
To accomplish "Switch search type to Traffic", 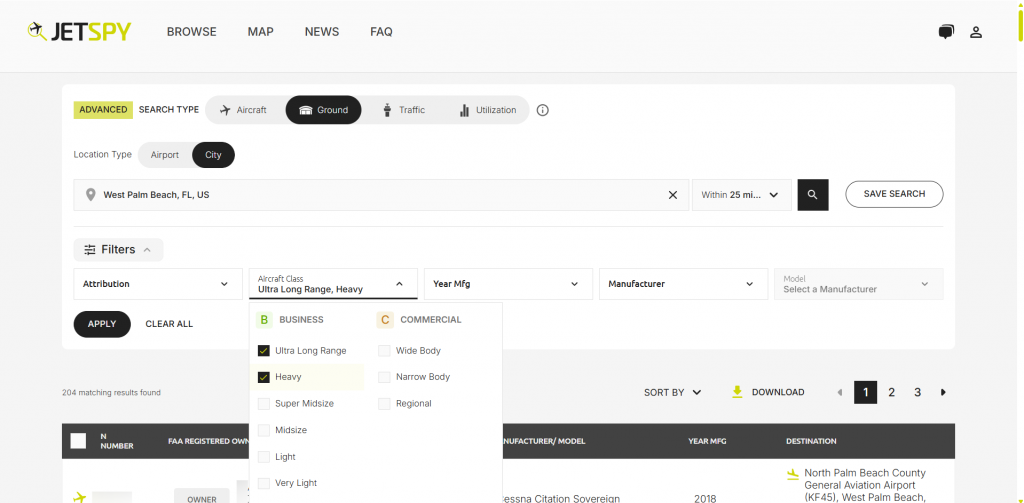I will click(x=404, y=110).
